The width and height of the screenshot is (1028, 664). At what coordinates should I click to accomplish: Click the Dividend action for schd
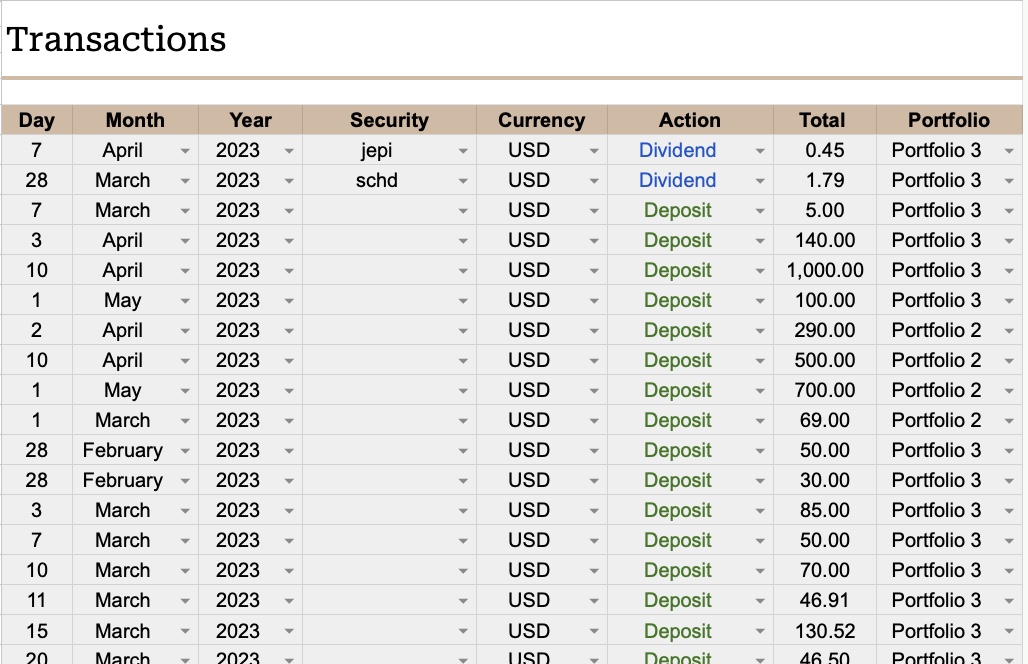point(677,181)
